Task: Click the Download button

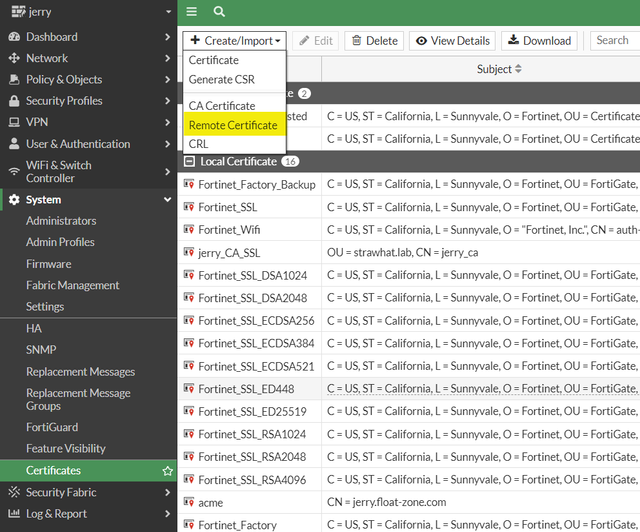Action: (x=539, y=41)
